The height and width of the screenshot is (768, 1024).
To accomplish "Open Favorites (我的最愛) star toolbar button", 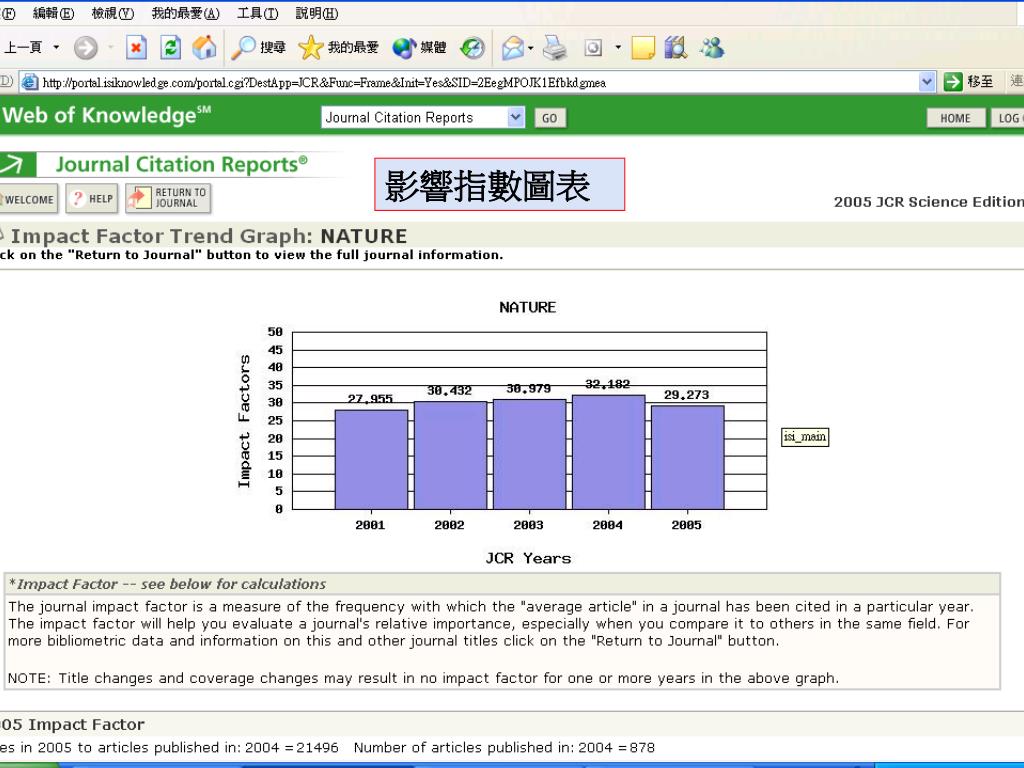I will 338,47.
